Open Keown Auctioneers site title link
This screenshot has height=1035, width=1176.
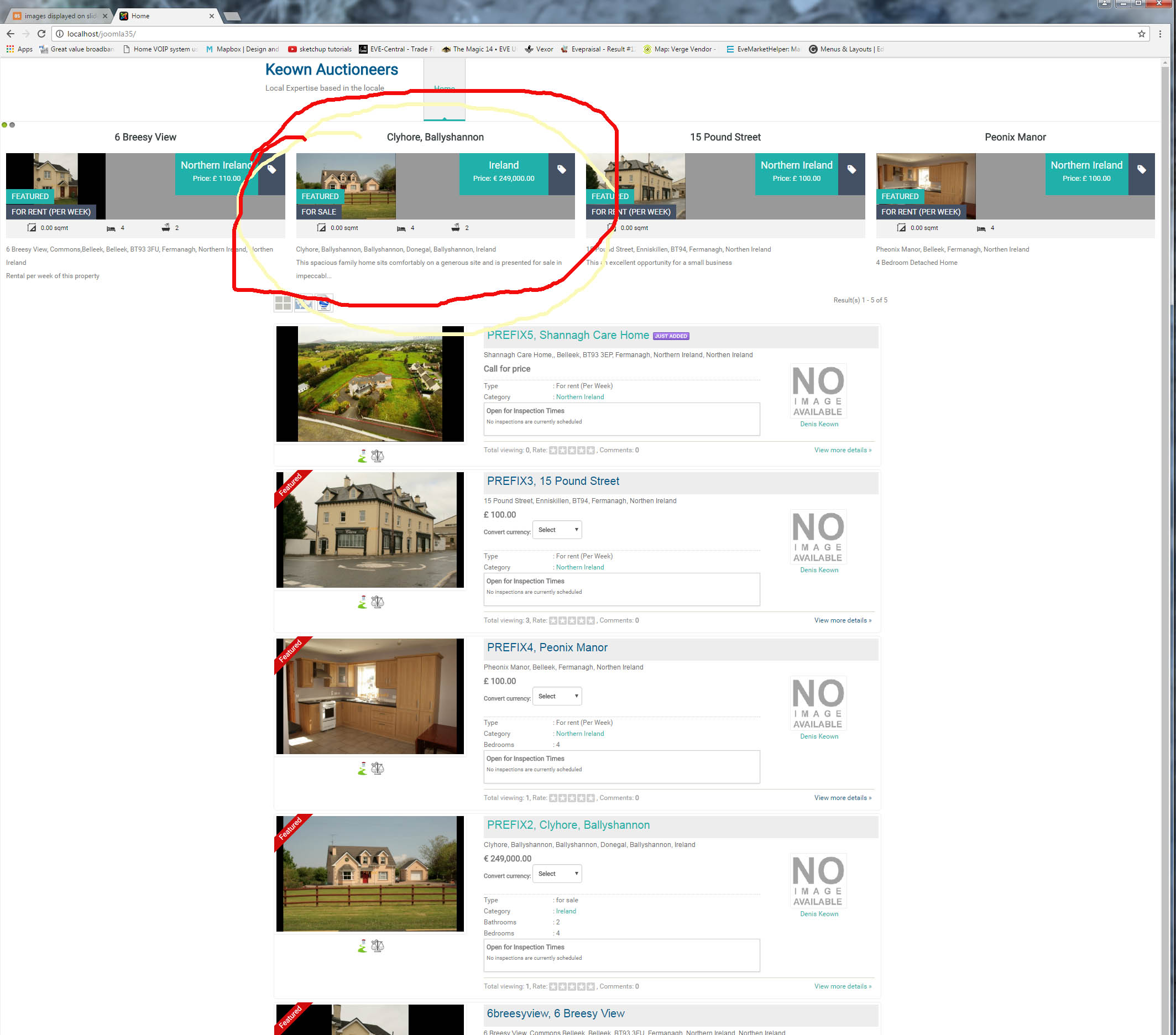(x=331, y=70)
